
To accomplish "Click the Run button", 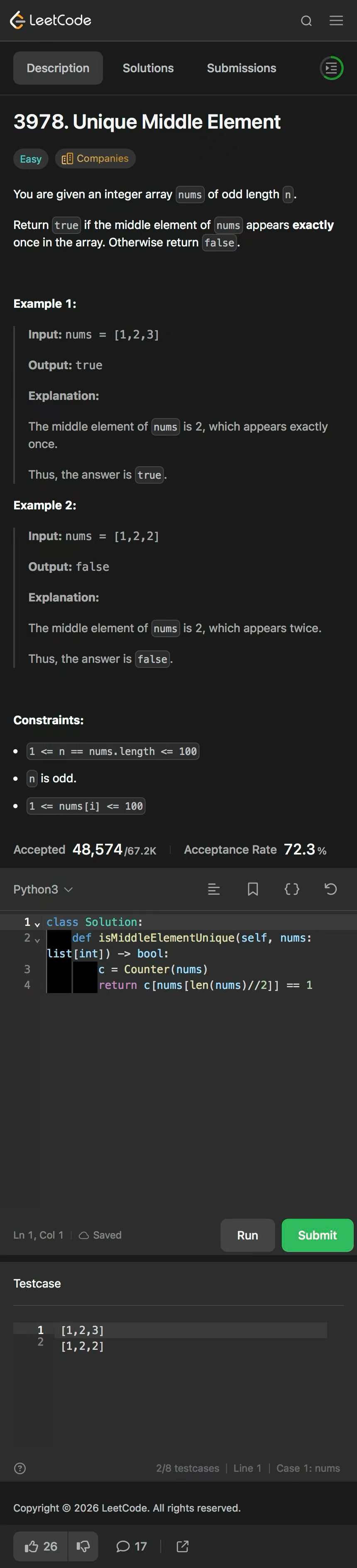I will click(247, 1235).
